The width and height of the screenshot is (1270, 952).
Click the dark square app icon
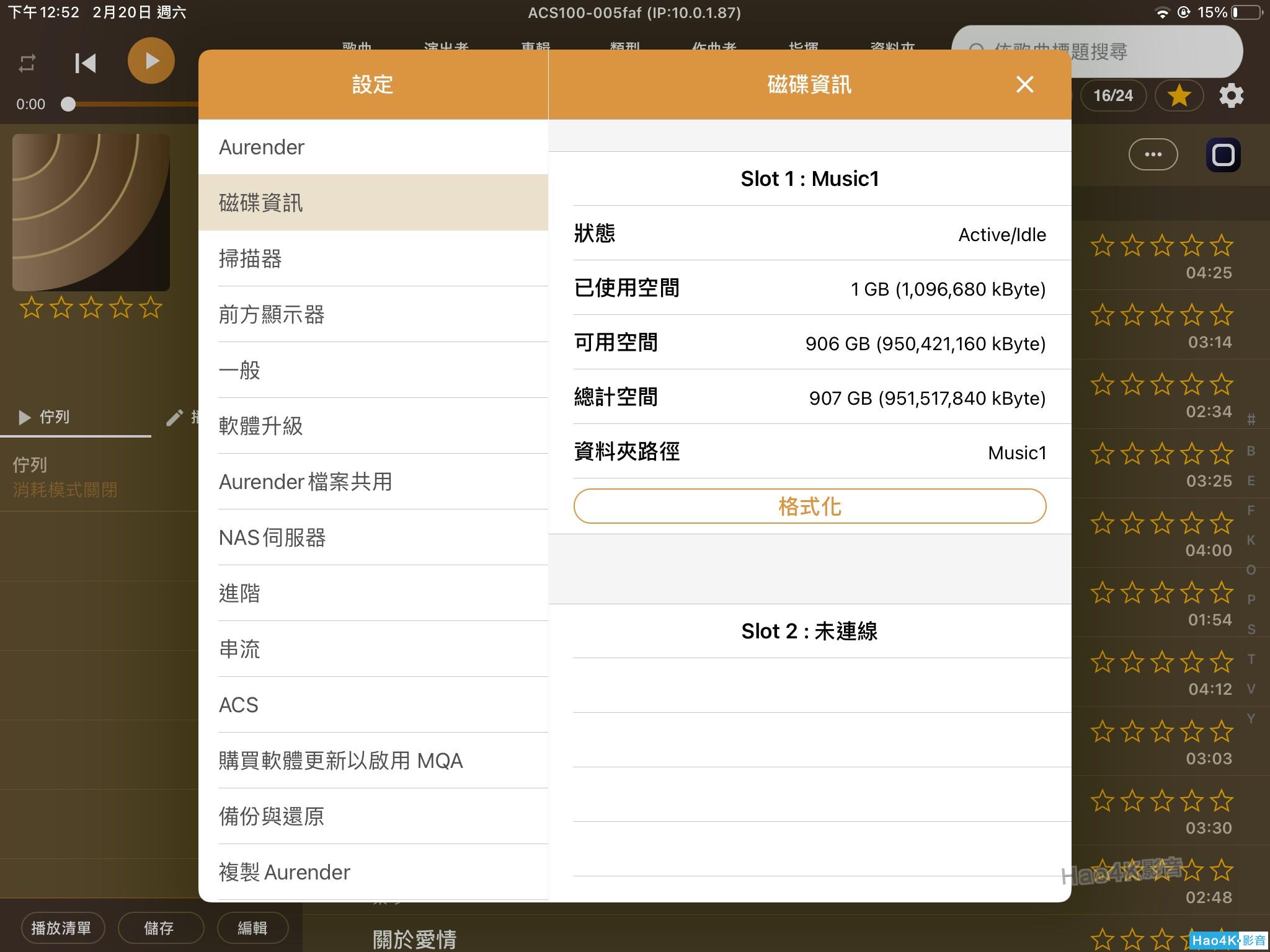[1223, 154]
